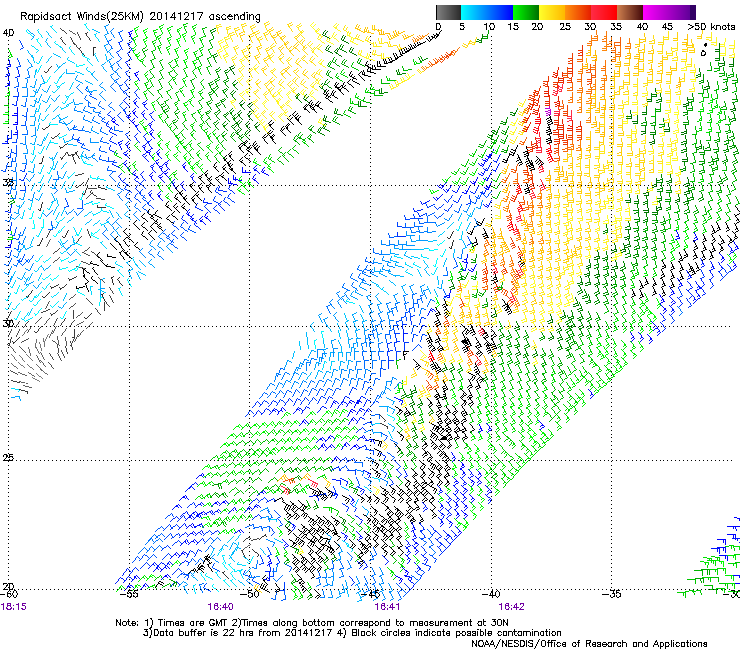Image resolution: width=740 pixels, height=650 pixels.
Task: Click the longitude label '-40'
Action: [x=491, y=594]
